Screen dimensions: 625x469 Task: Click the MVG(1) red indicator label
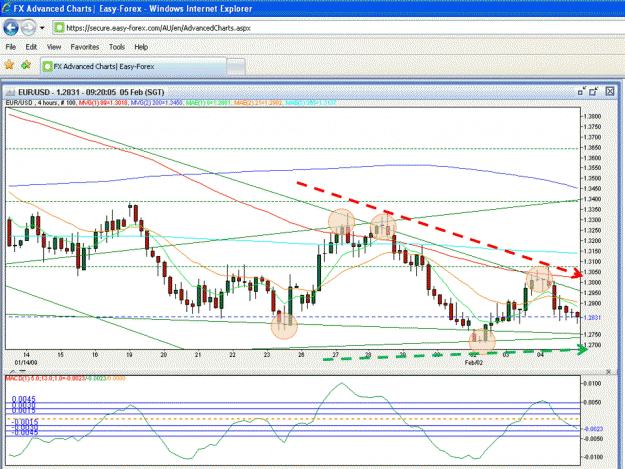(103, 103)
